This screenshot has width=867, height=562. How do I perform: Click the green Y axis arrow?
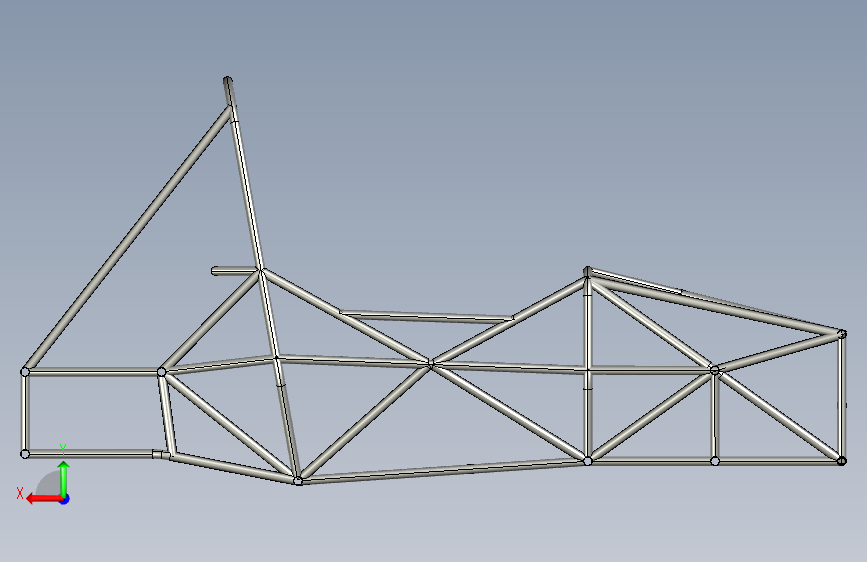(64, 478)
